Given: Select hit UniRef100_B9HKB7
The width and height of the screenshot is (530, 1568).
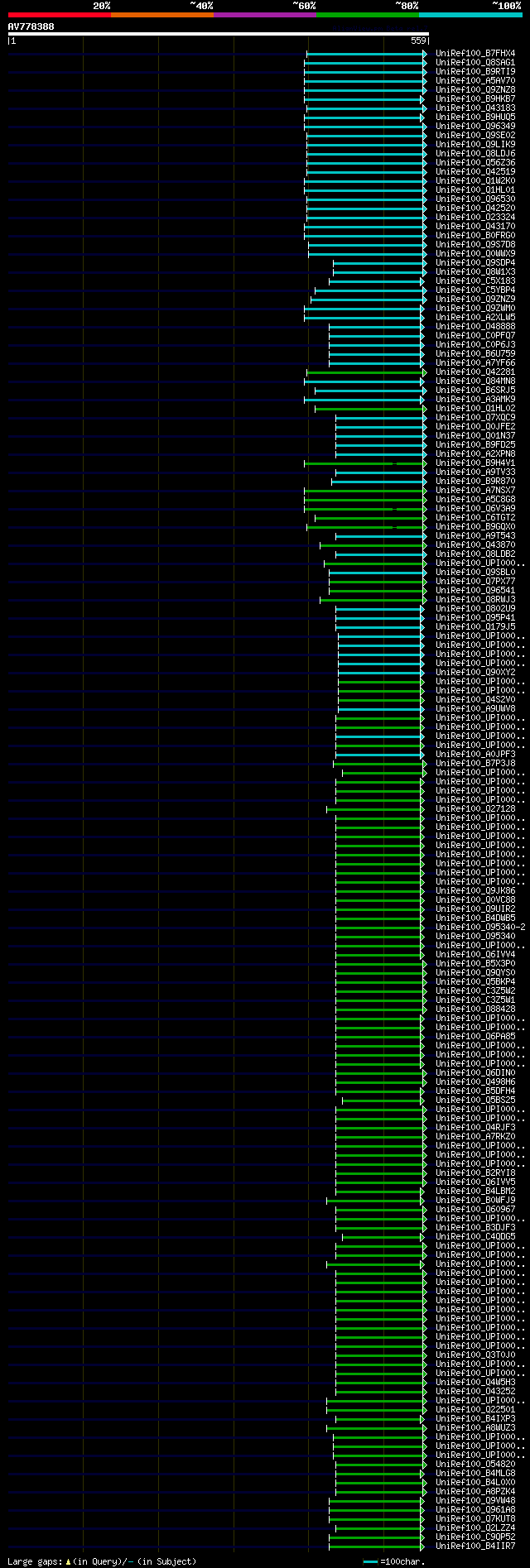Looking at the screenshot, I should click(x=475, y=99).
